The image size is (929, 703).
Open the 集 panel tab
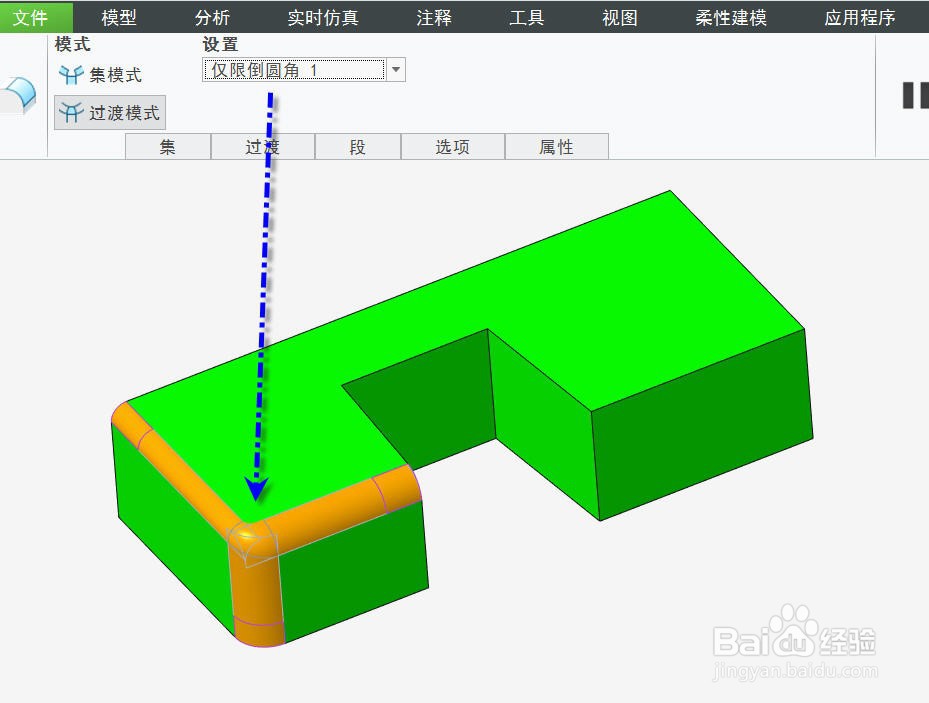coord(168,147)
